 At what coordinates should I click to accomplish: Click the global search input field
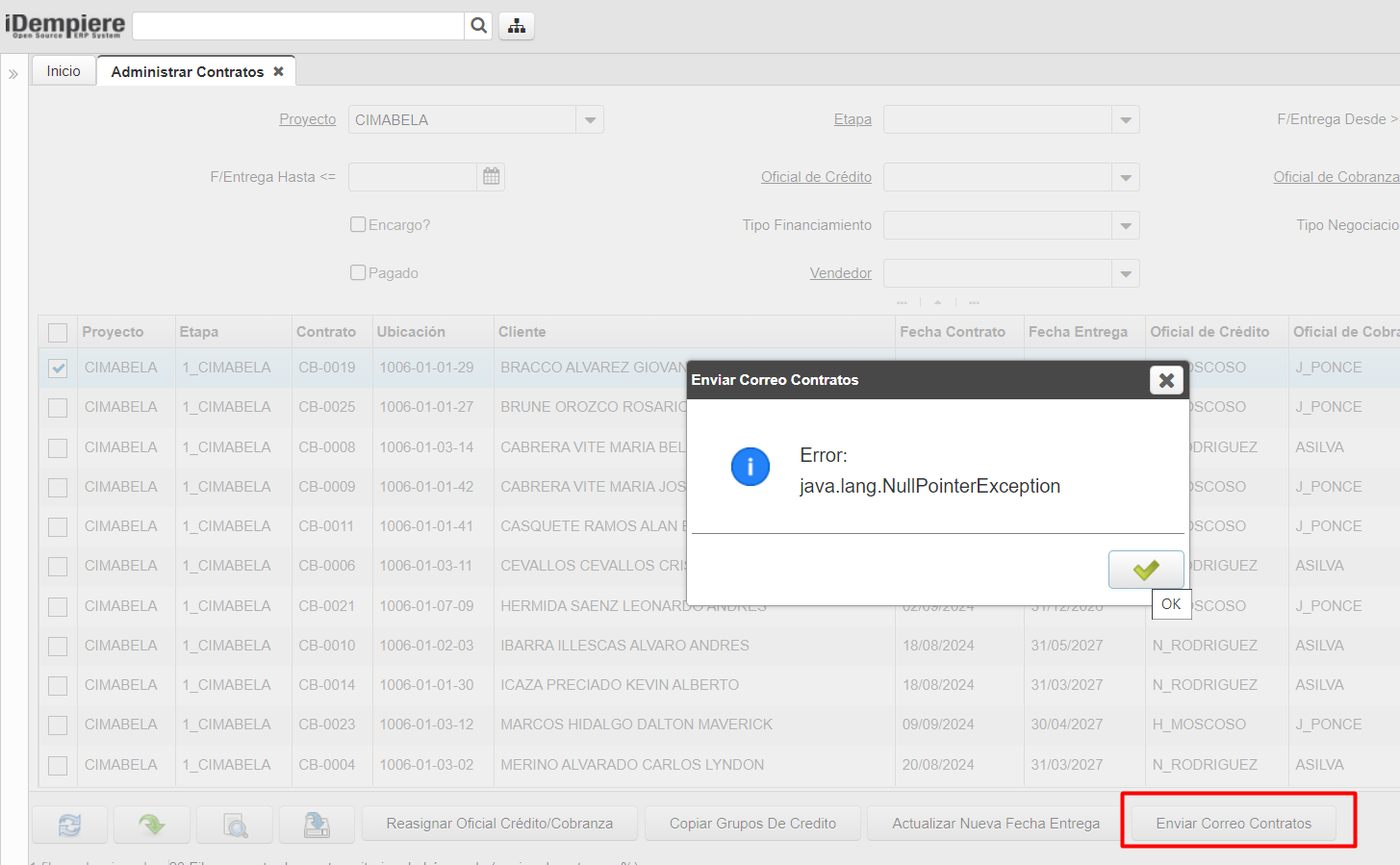tap(298, 26)
